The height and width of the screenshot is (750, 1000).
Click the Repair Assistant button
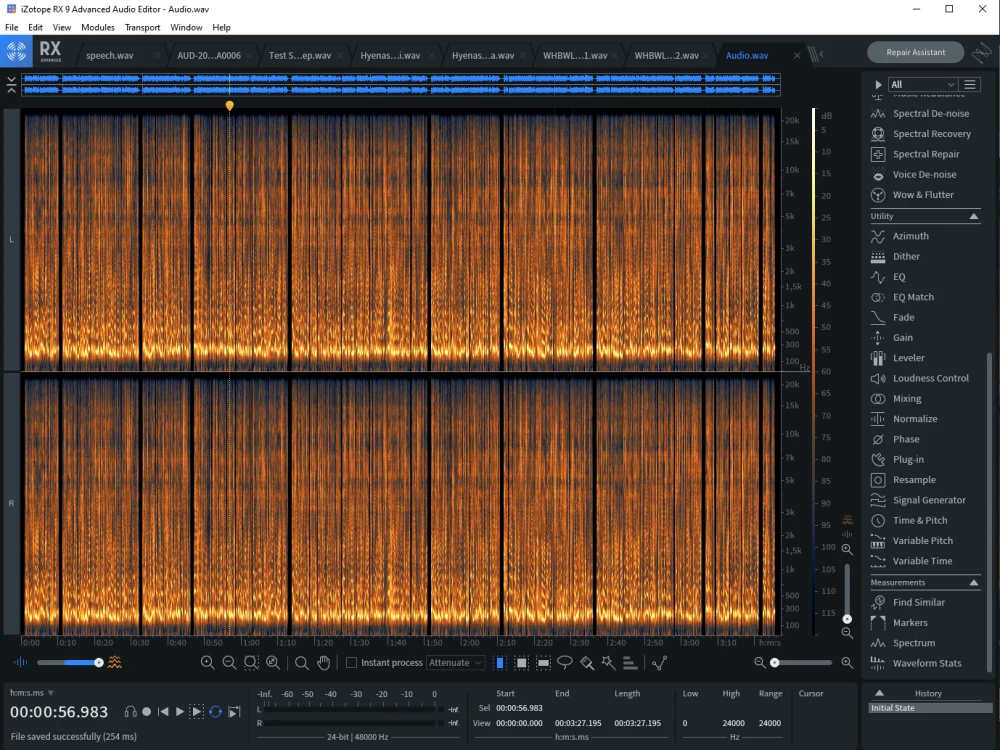coord(915,52)
